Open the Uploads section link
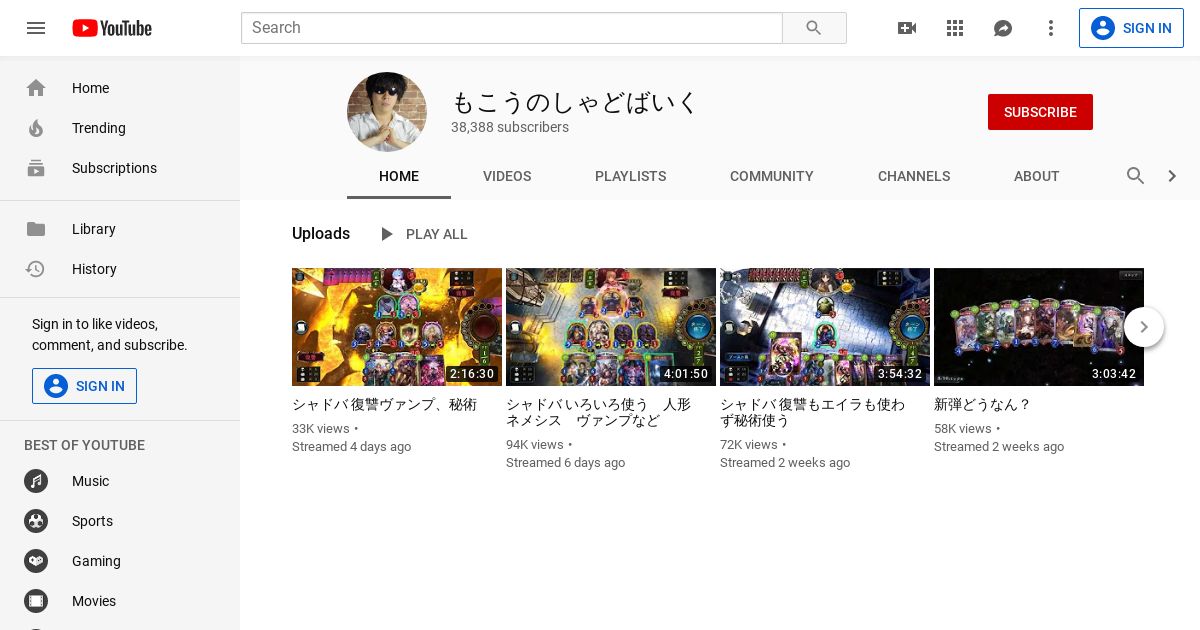The width and height of the screenshot is (1200, 630). tap(321, 234)
